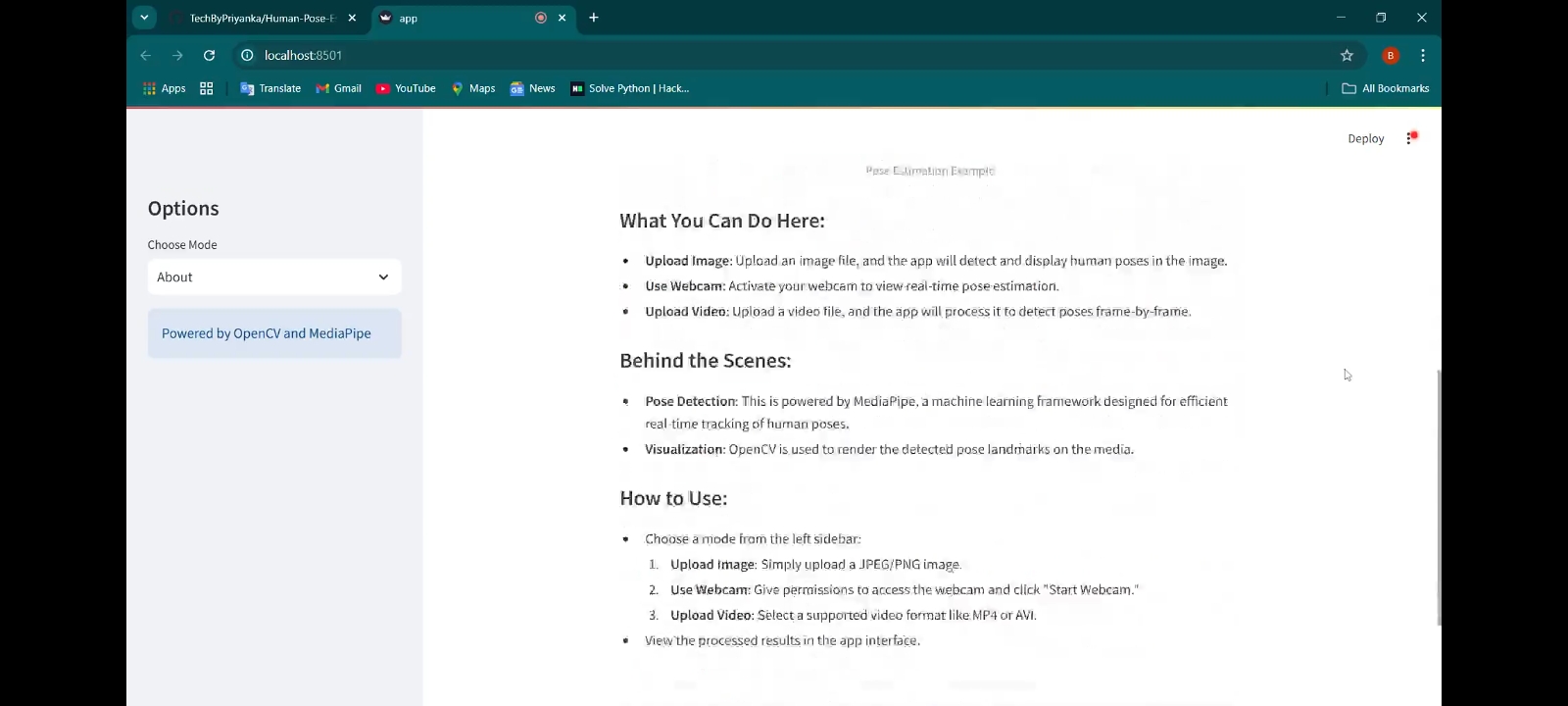Click the page vertical scrollbar
This screenshot has width=1568, height=706.
(x=1439, y=496)
